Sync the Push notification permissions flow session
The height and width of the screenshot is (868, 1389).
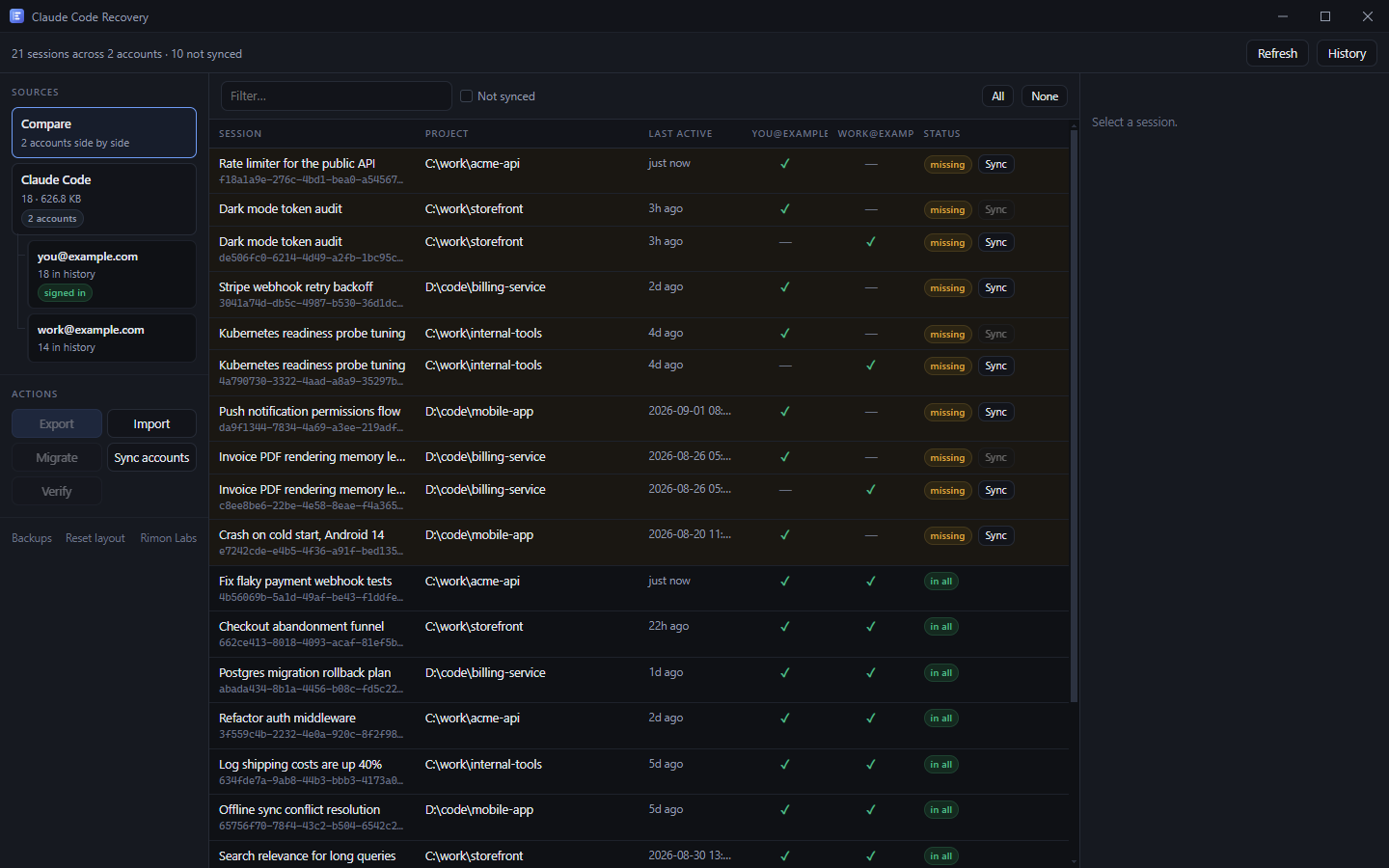coord(996,413)
